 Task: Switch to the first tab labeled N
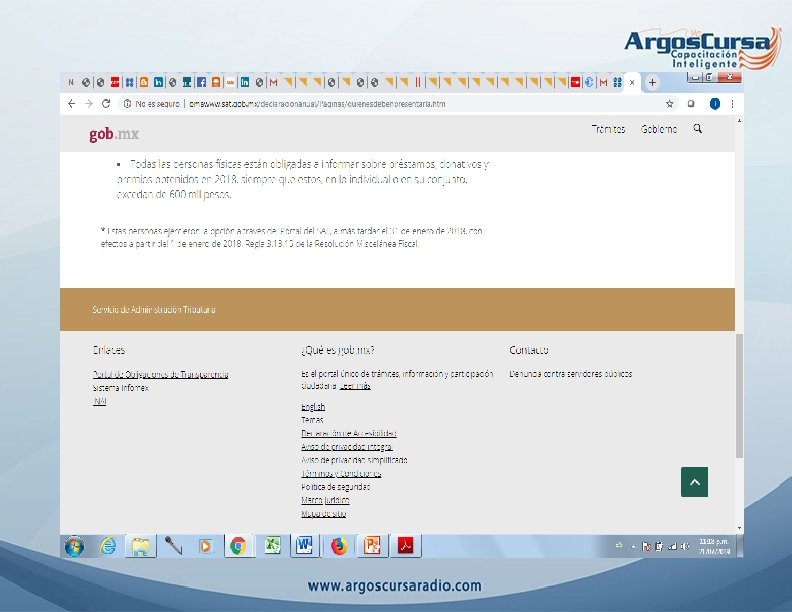[x=71, y=82]
